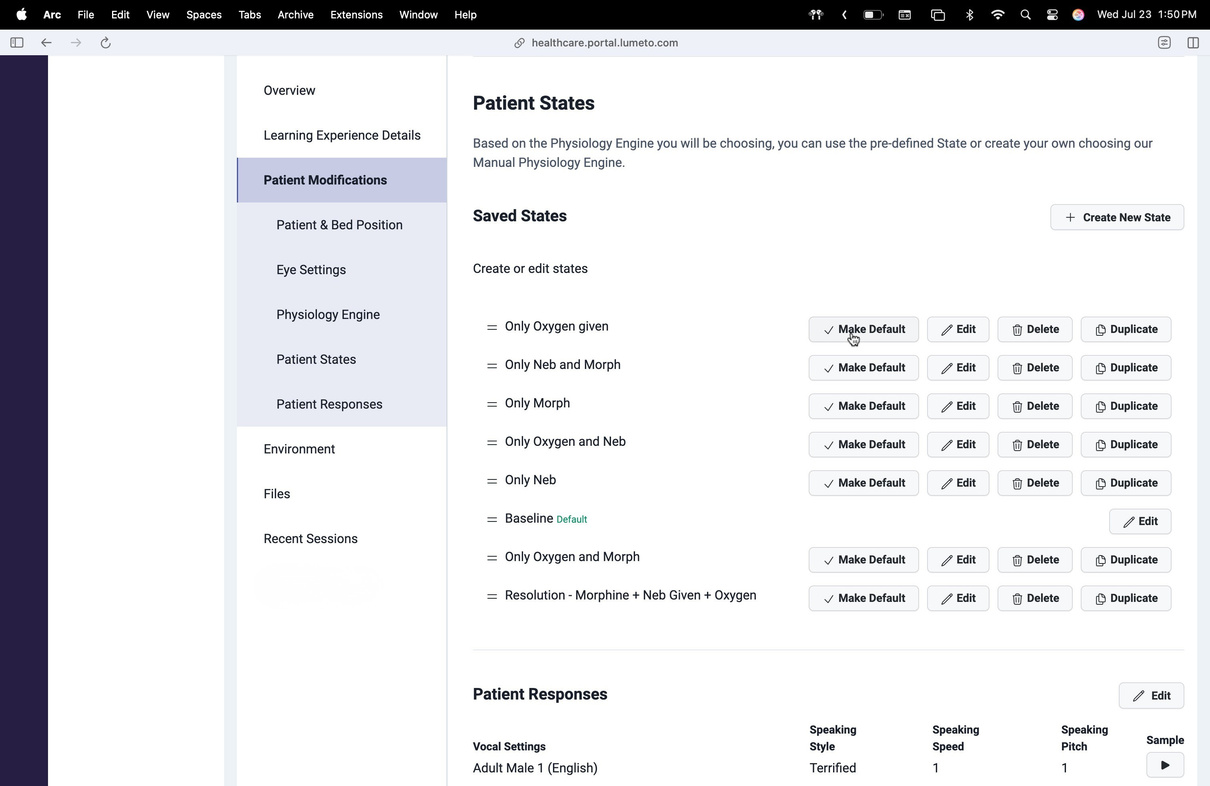Edit the Baseline default state
The width and height of the screenshot is (1210, 786).
(1140, 521)
